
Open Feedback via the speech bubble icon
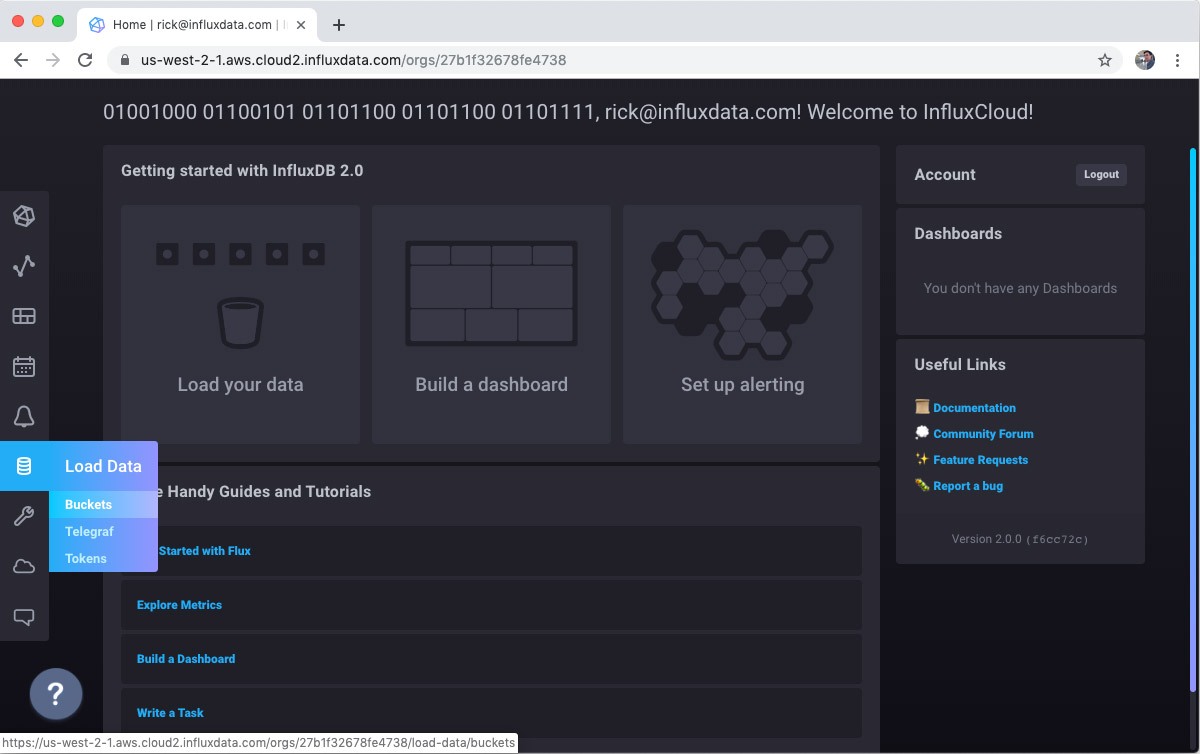tap(25, 616)
